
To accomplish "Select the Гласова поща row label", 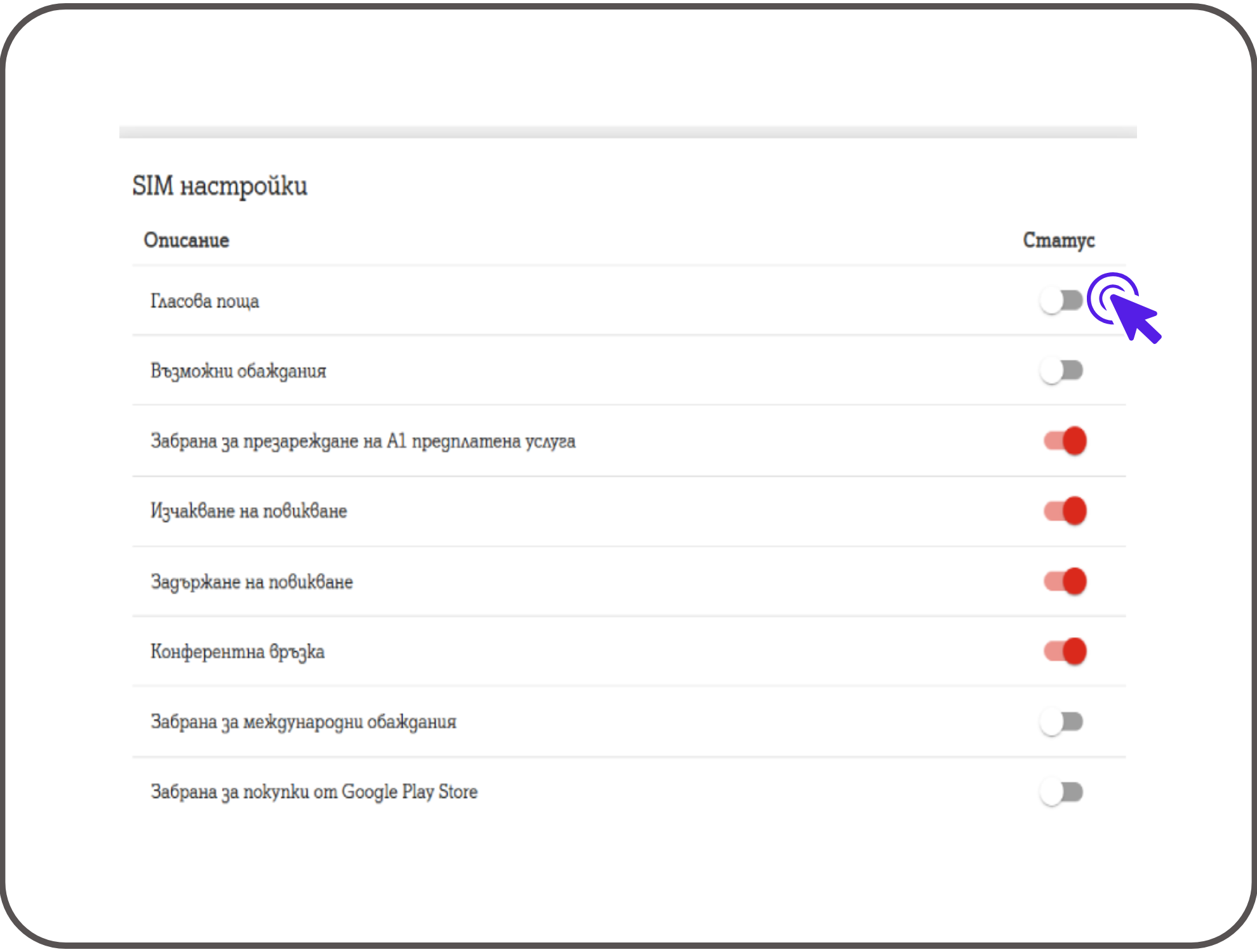I will [x=204, y=301].
